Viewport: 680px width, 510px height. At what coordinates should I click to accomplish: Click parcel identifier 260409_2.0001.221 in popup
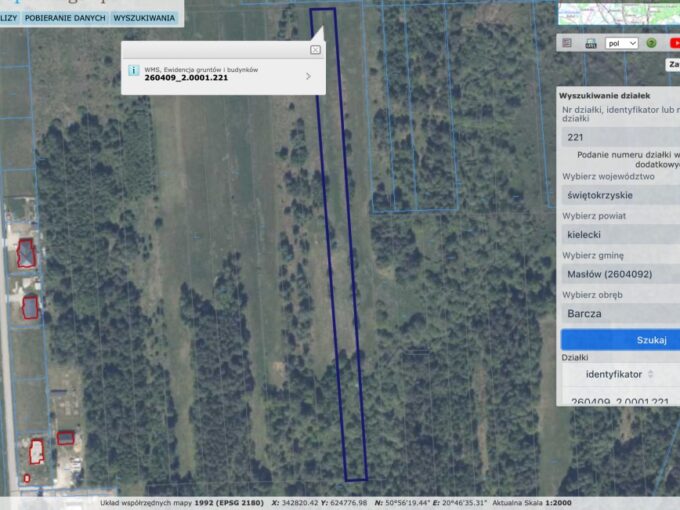(x=186, y=78)
